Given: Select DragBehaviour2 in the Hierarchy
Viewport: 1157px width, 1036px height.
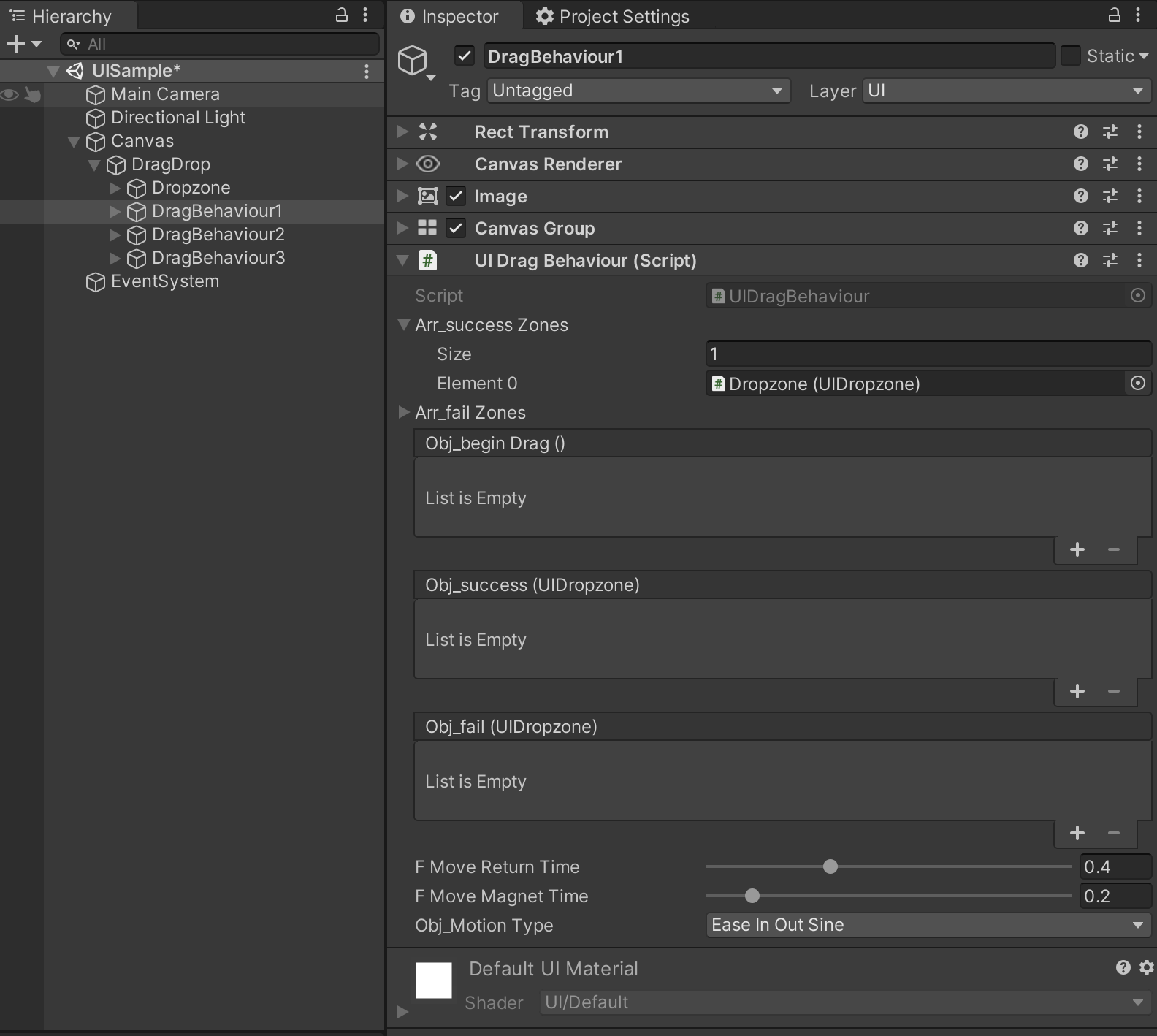Looking at the screenshot, I should click(x=218, y=235).
